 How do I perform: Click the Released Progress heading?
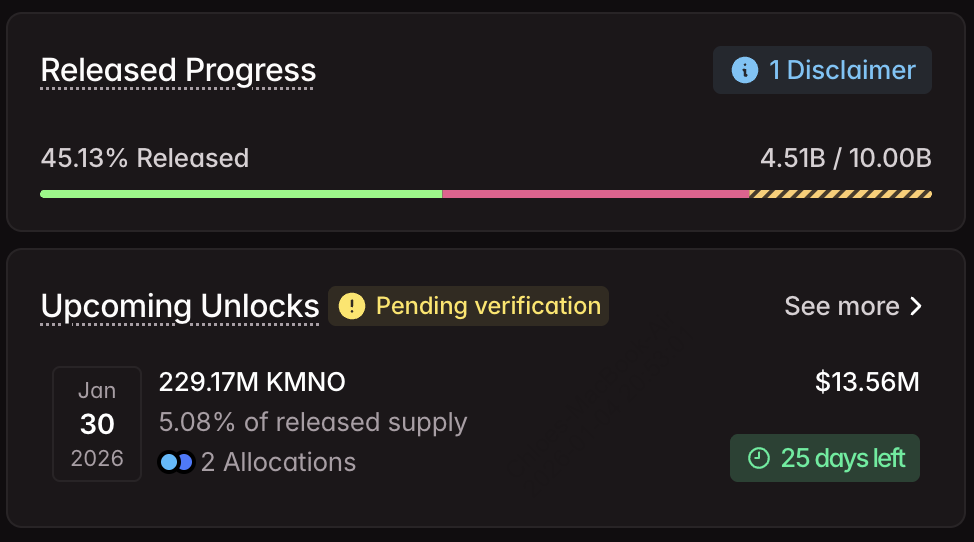coord(178,70)
